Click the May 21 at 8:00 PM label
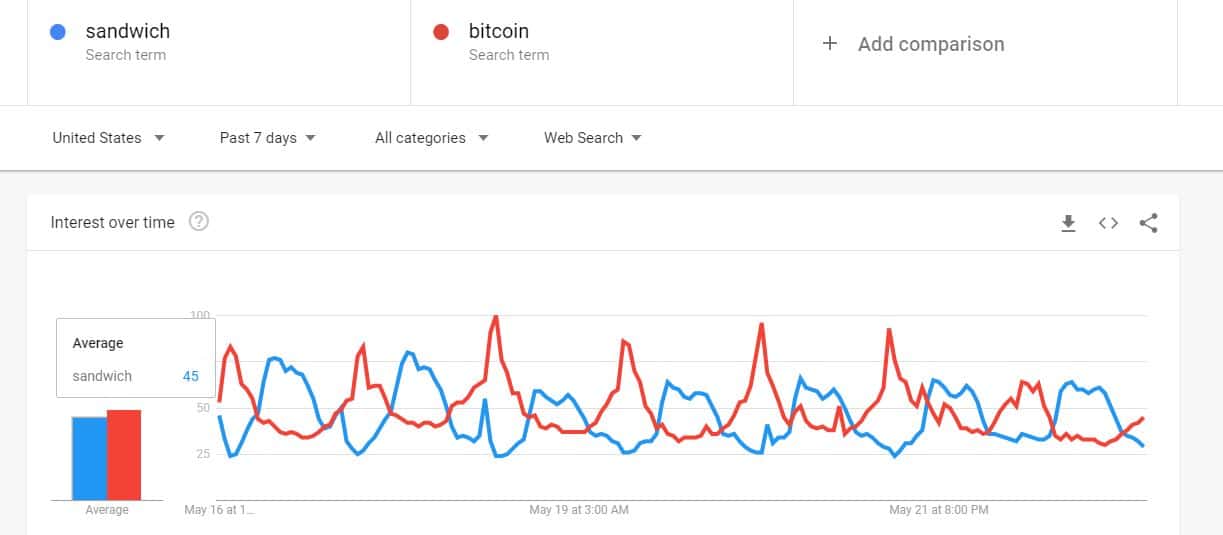The height and width of the screenshot is (535, 1223). [939, 510]
